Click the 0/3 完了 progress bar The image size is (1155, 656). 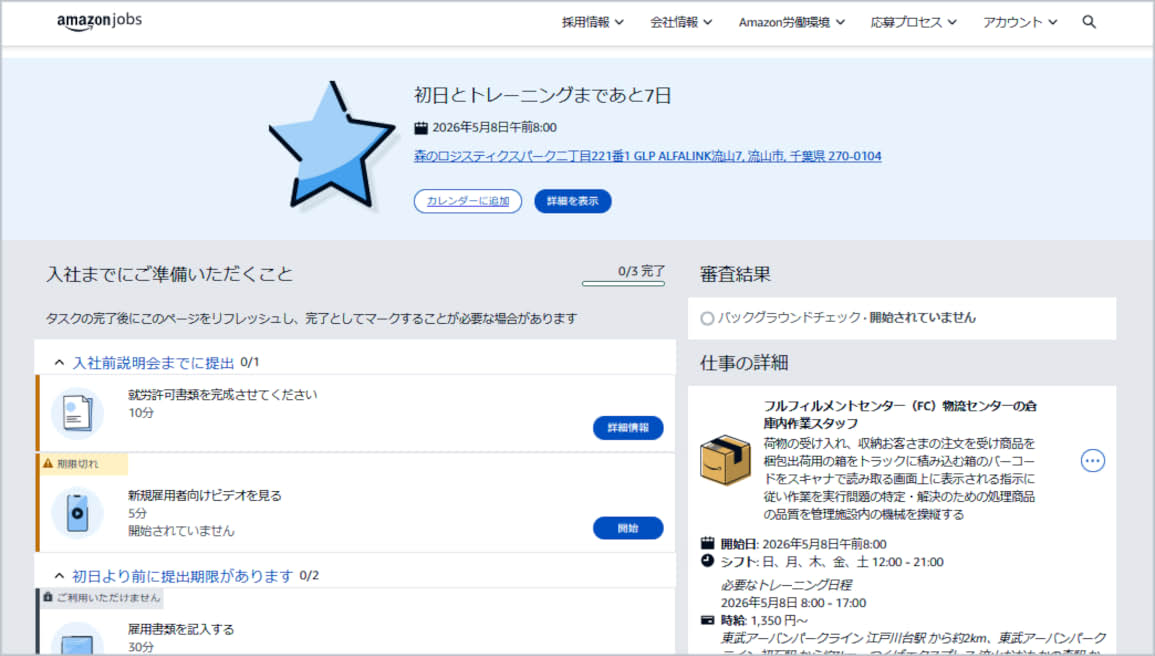click(x=623, y=283)
